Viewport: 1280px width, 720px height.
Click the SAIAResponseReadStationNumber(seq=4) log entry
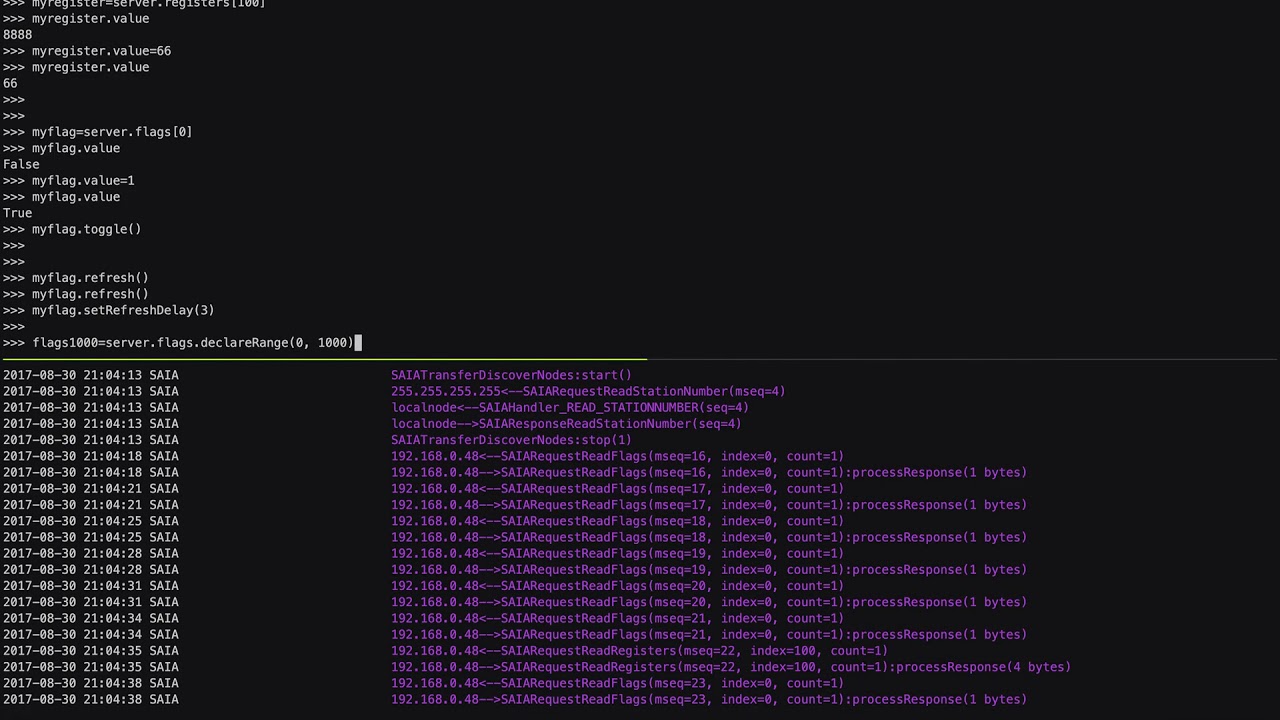(x=566, y=424)
